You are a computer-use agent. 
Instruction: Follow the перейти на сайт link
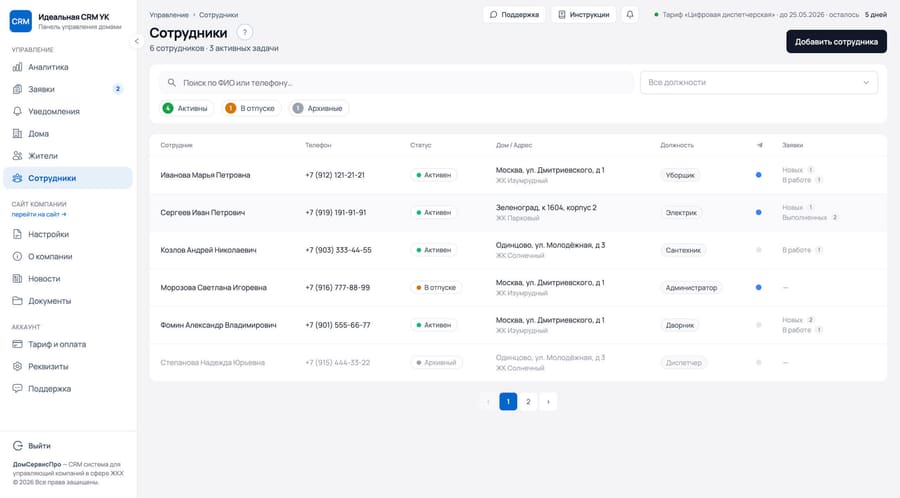[x=39, y=214]
